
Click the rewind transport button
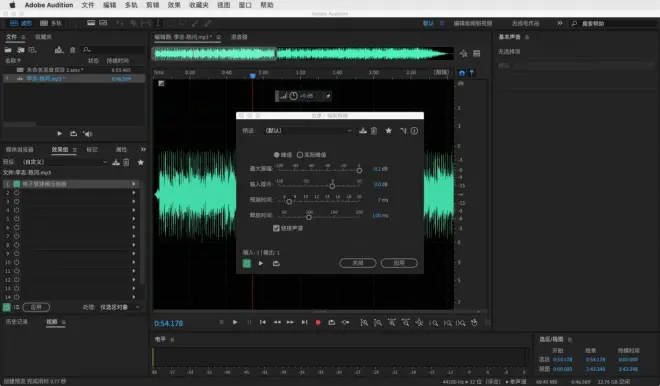click(x=277, y=322)
